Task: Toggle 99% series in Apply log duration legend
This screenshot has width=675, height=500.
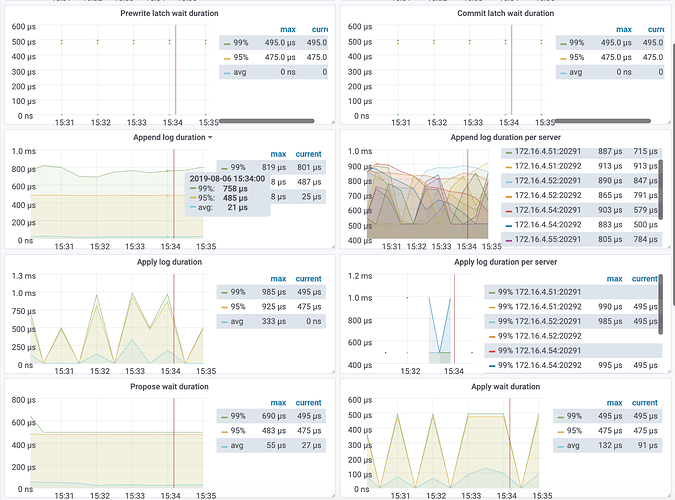Action: (x=238, y=292)
